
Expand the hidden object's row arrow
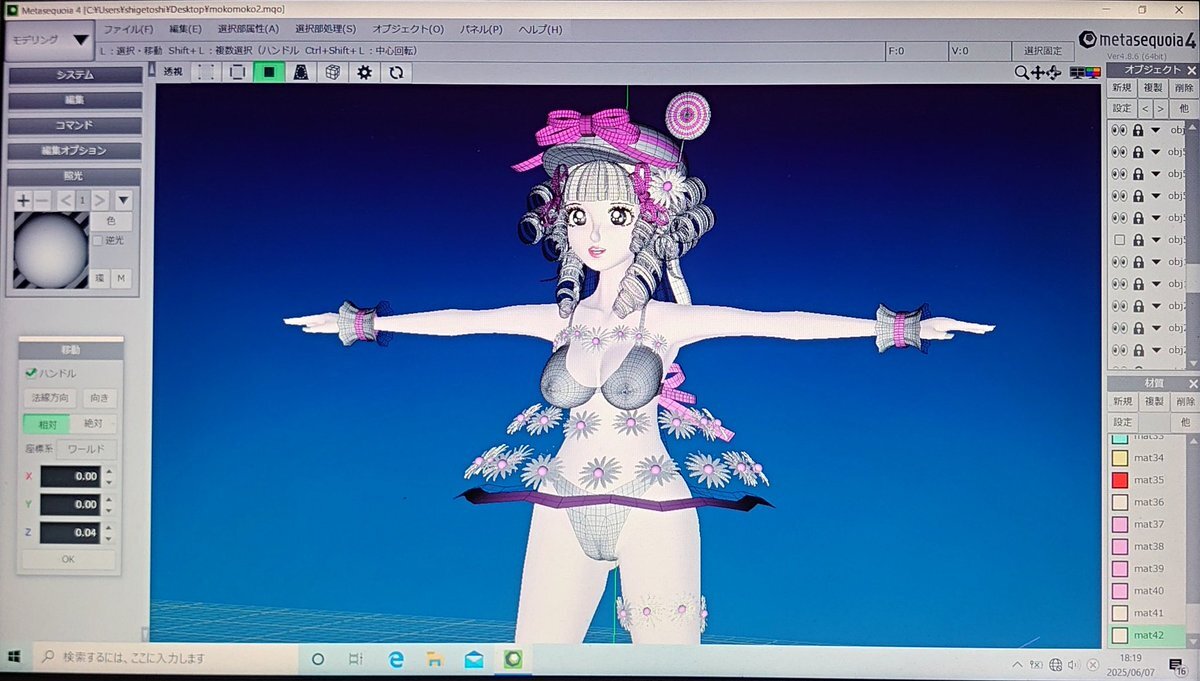point(1157,240)
